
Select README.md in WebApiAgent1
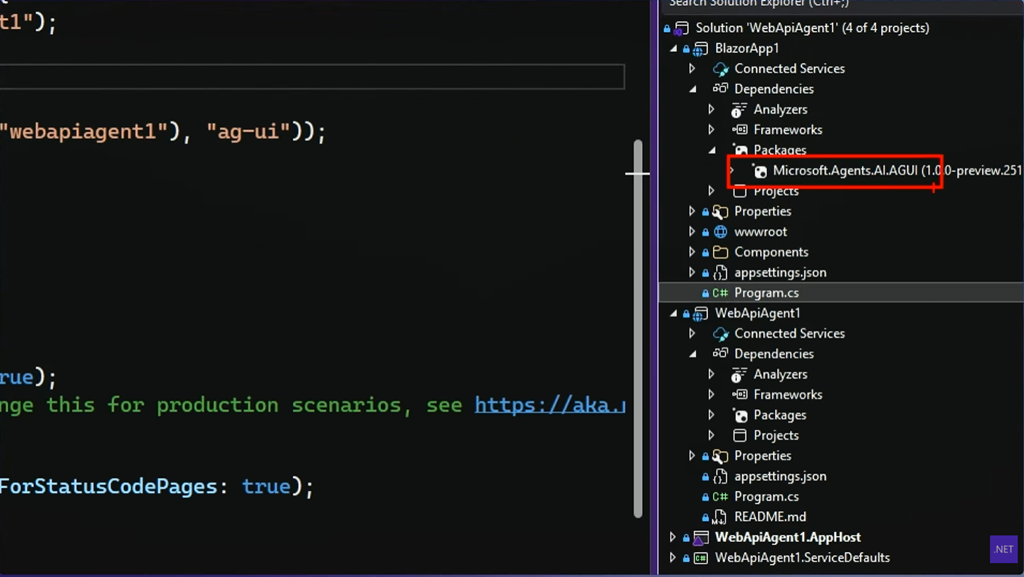[x=770, y=517]
